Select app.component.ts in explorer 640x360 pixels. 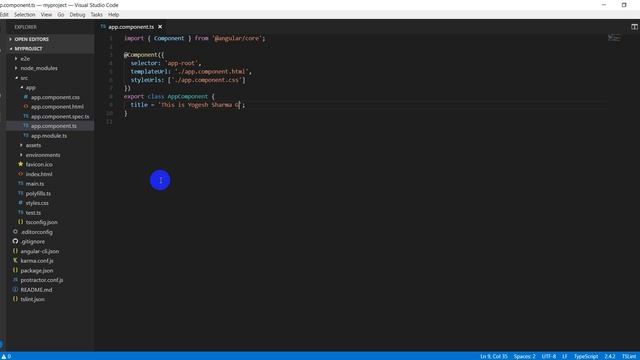(53, 126)
